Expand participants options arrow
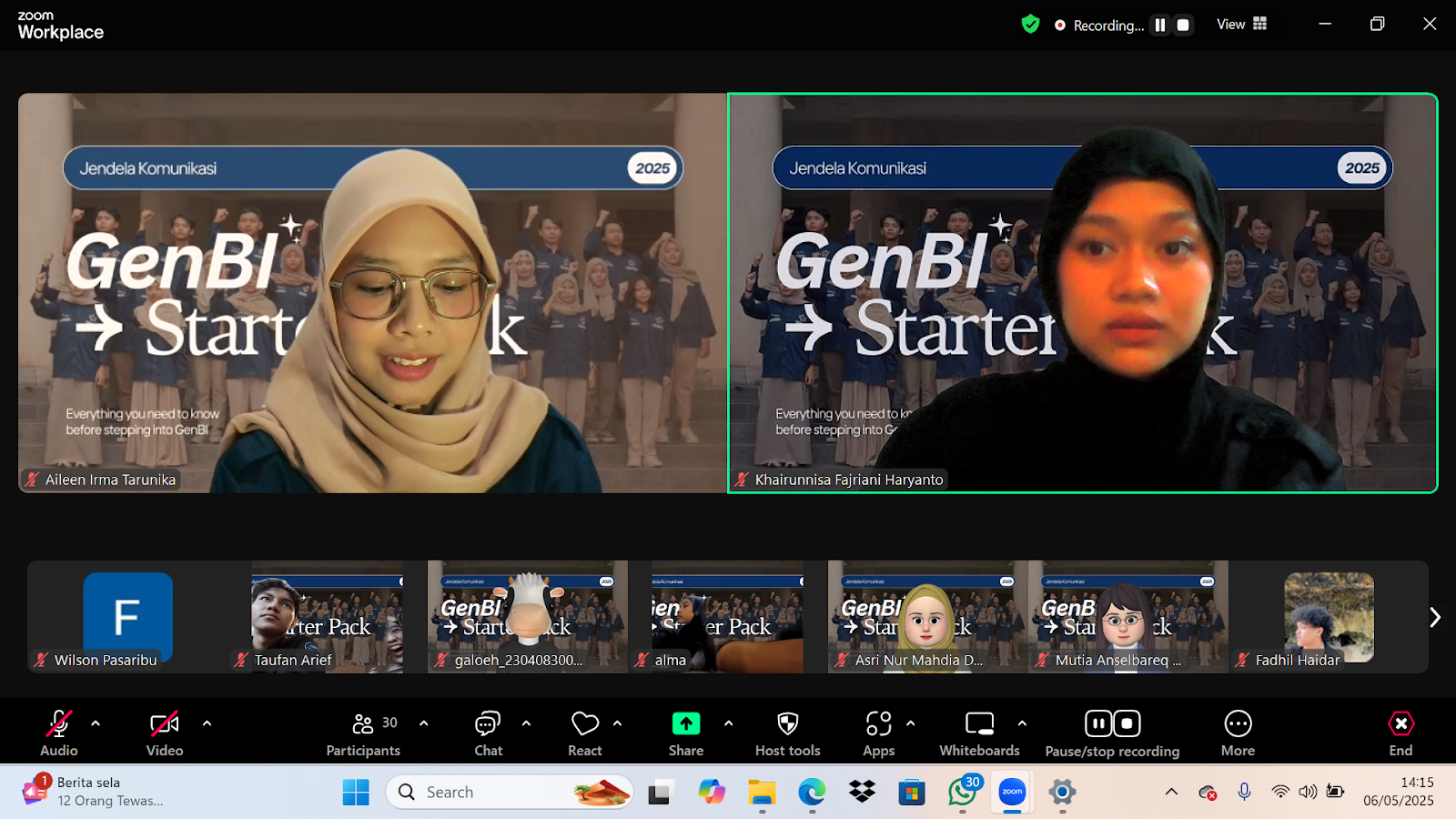Image resolution: width=1456 pixels, height=819 pixels. click(423, 724)
